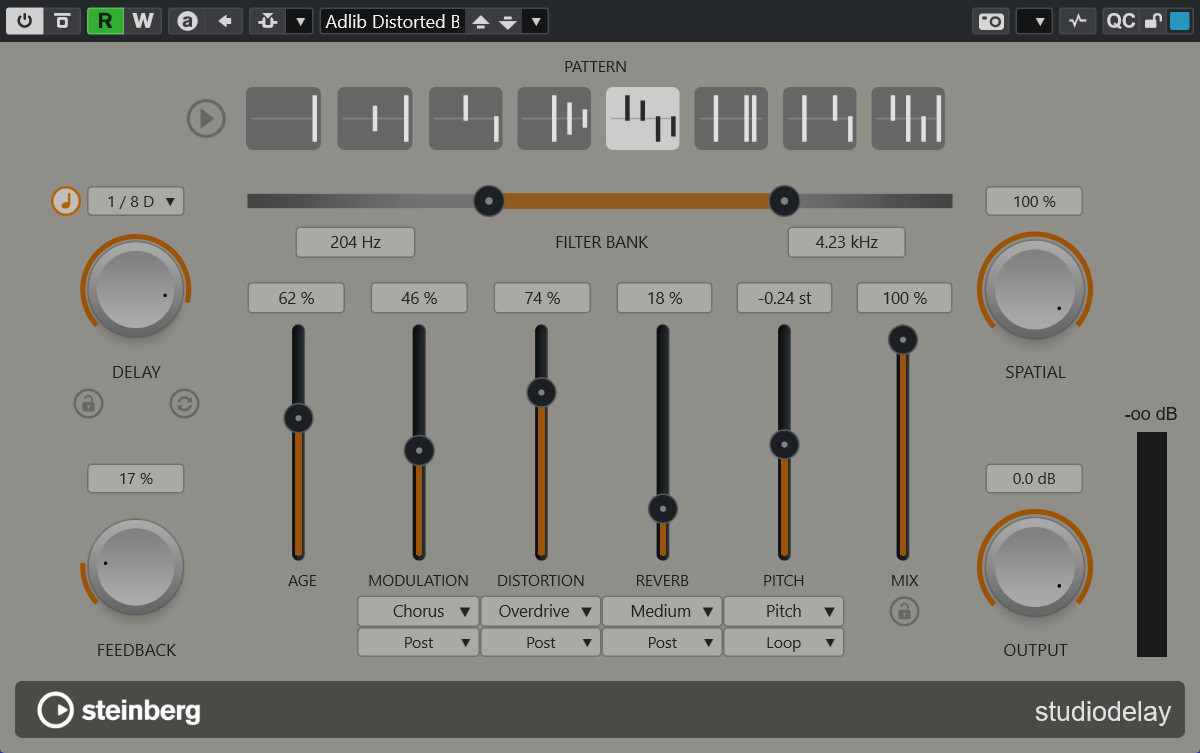Enable Write automation W button
1200x753 pixels.
[143, 20]
